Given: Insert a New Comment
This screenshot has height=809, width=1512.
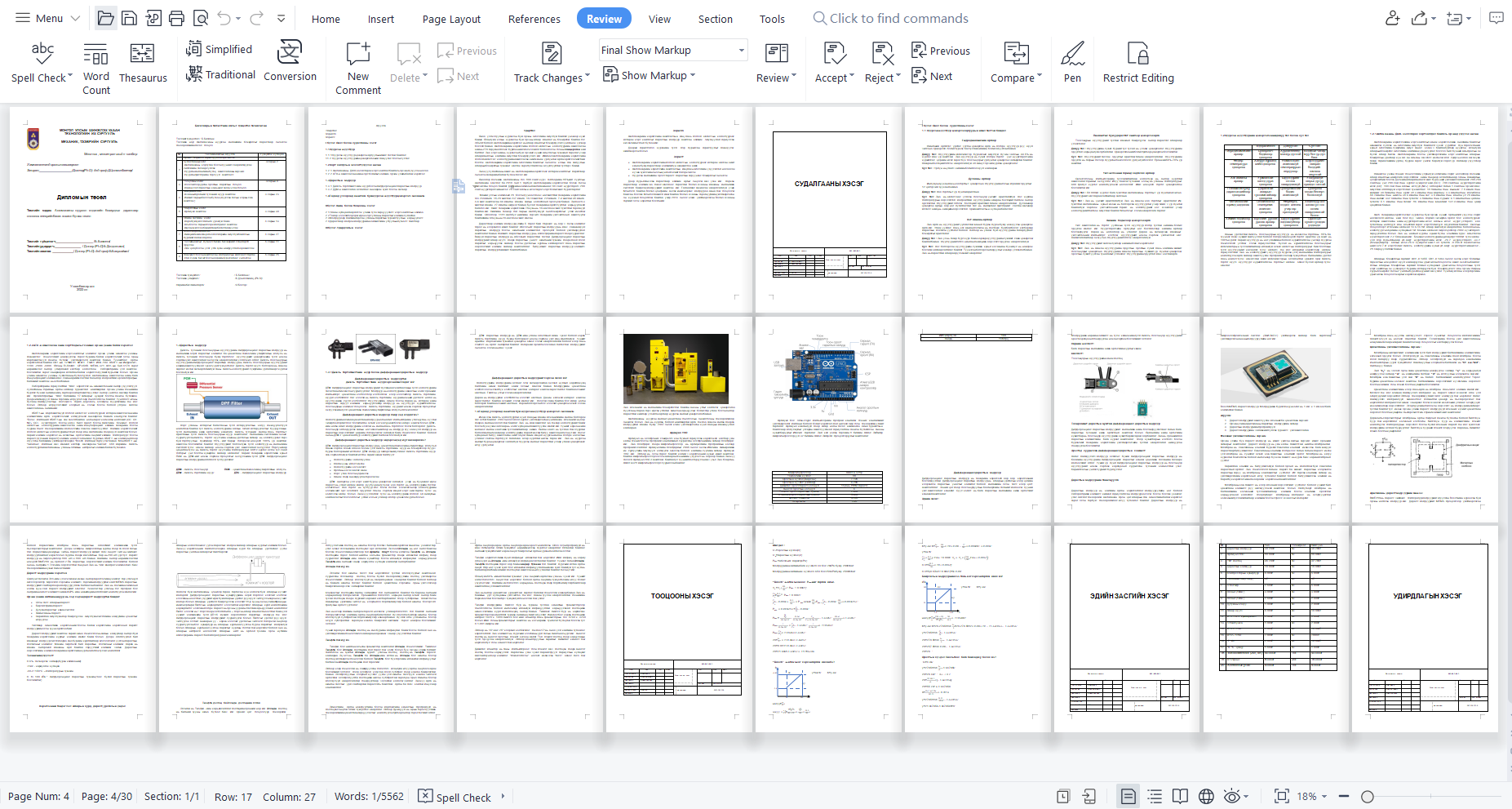Looking at the screenshot, I should pos(358,66).
